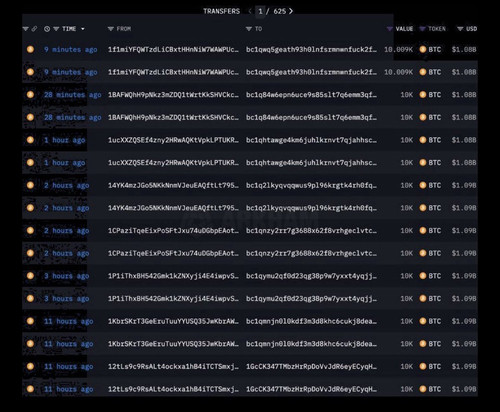Click 10.009K value in upper 9-minutes row

[x=399, y=50]
